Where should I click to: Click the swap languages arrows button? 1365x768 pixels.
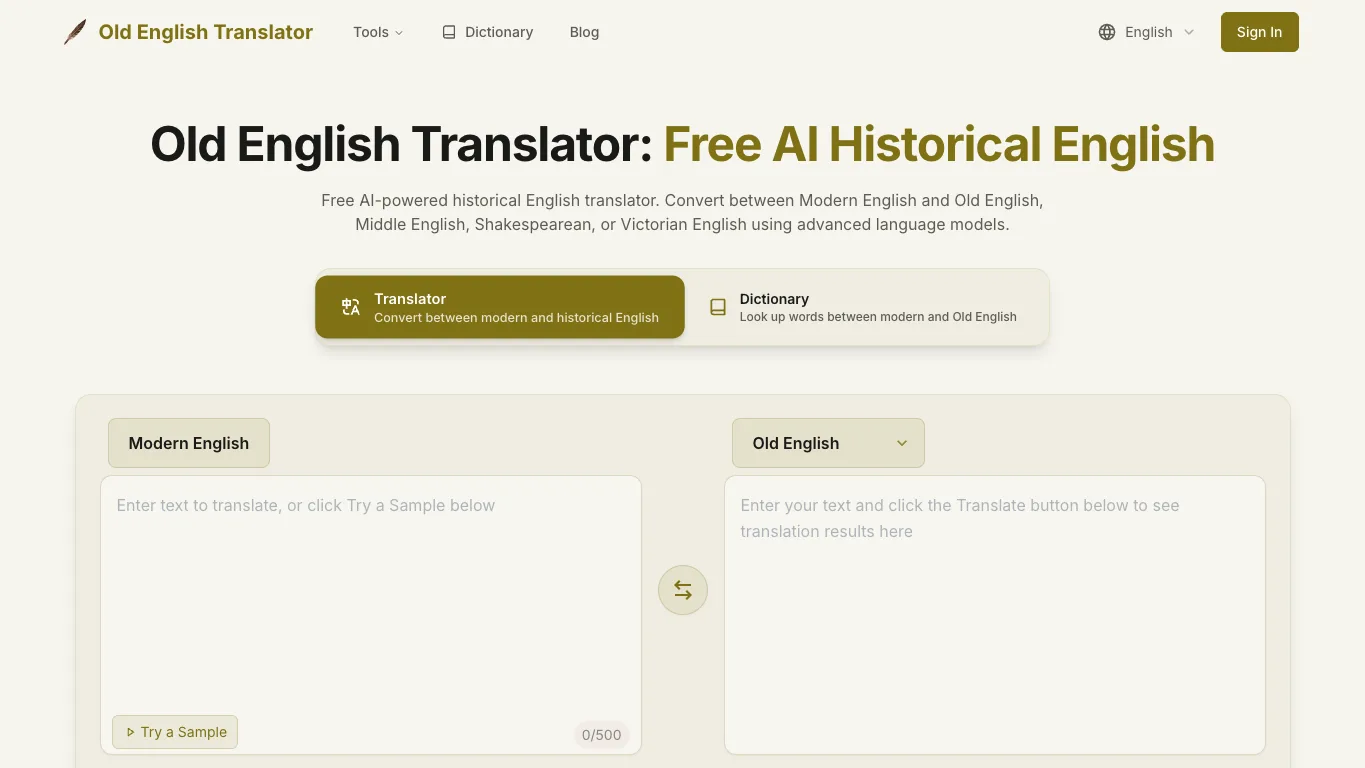tap(683, 590)
